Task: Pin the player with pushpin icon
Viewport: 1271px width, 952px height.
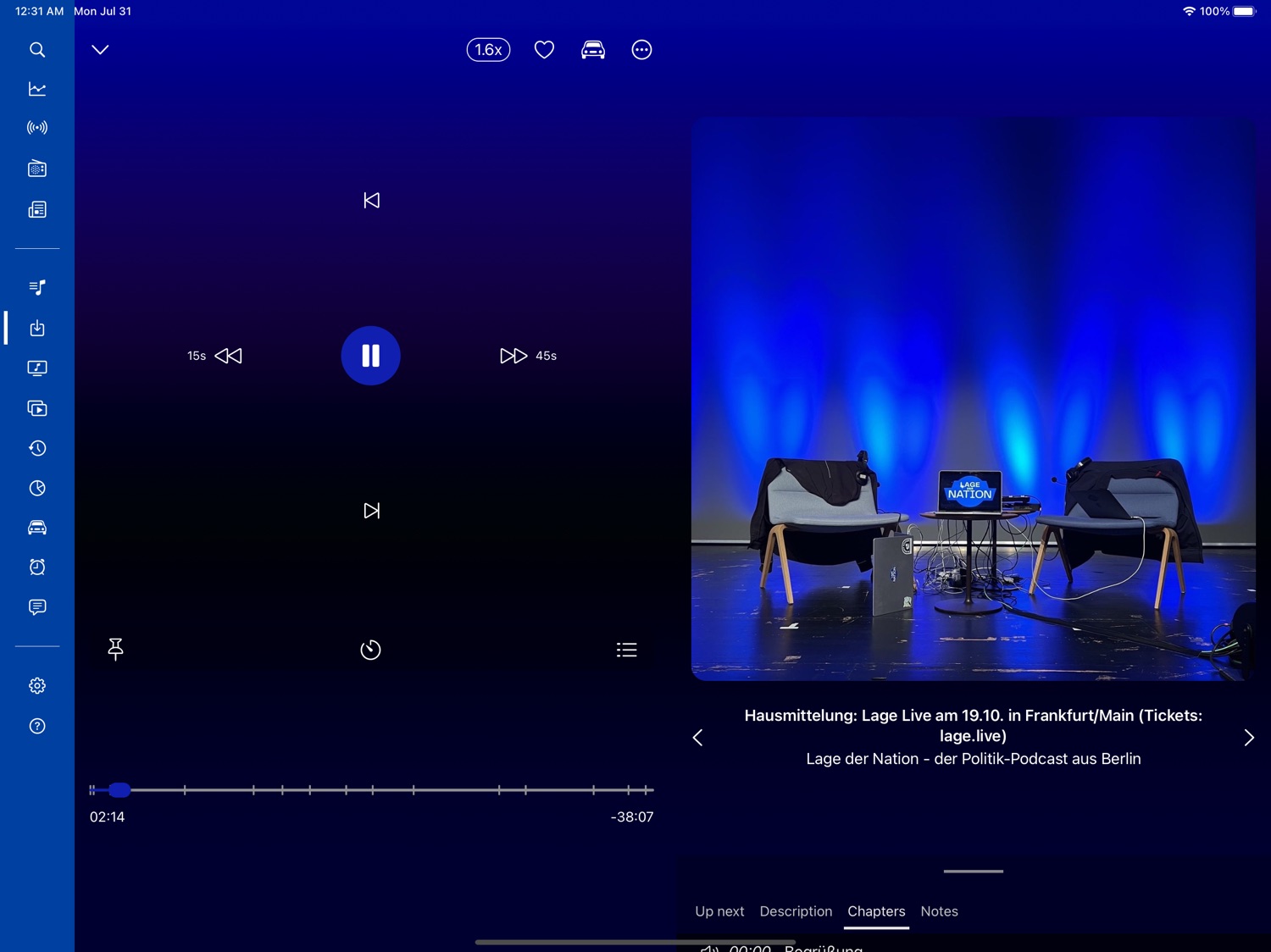Action: coord(116,649)
